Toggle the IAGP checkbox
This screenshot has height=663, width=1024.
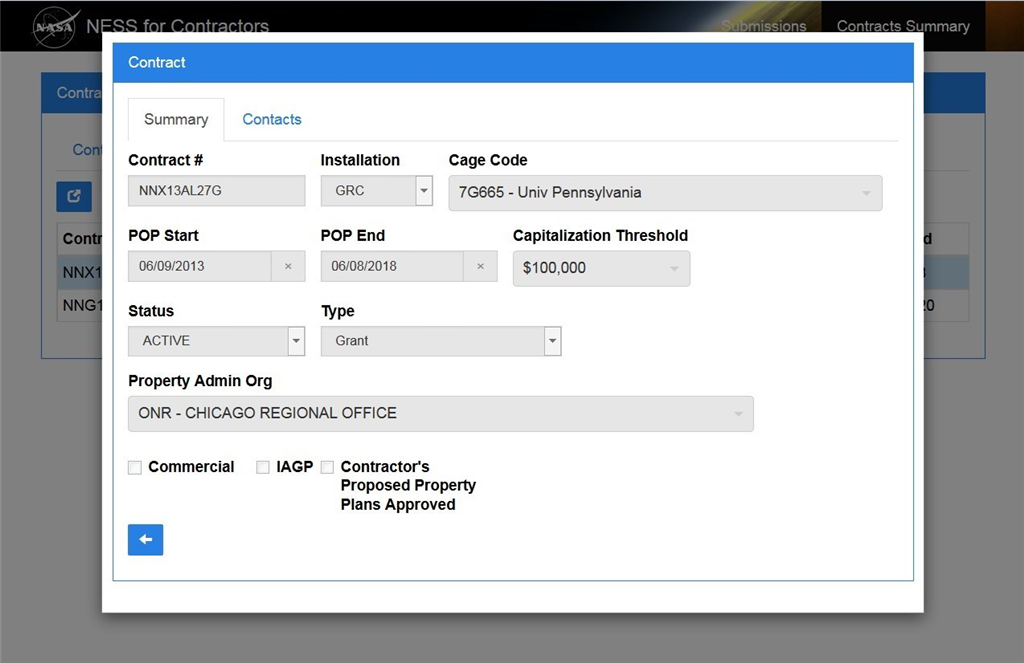click(x=263, y=467)
